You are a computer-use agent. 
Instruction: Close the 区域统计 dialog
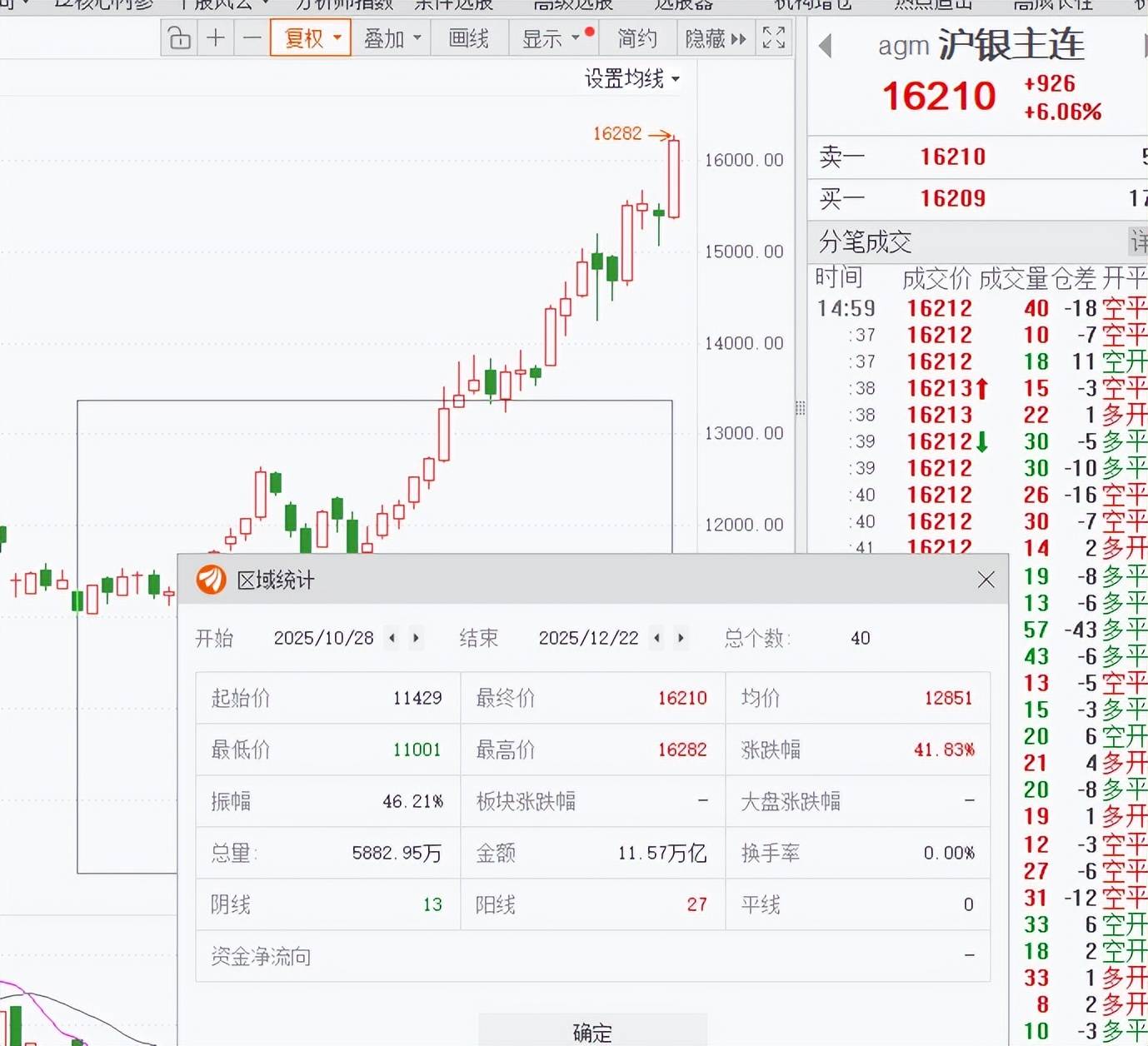click(x=986, y=580)
